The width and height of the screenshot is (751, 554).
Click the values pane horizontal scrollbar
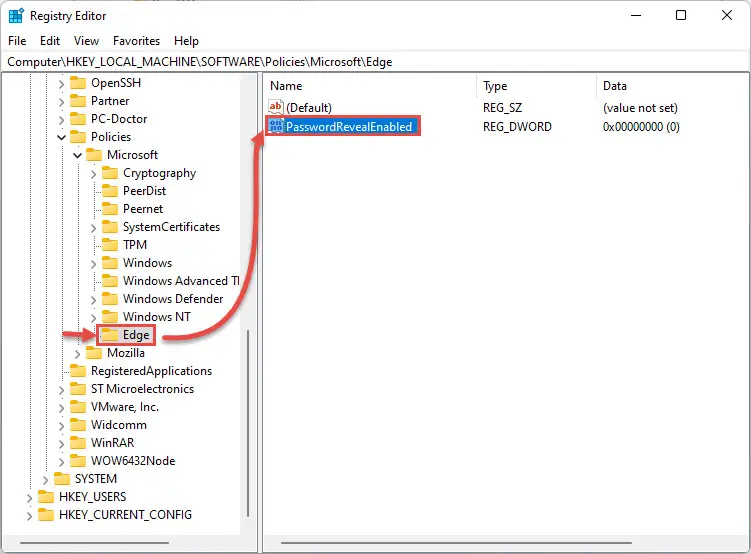click(x=456, y=543)
